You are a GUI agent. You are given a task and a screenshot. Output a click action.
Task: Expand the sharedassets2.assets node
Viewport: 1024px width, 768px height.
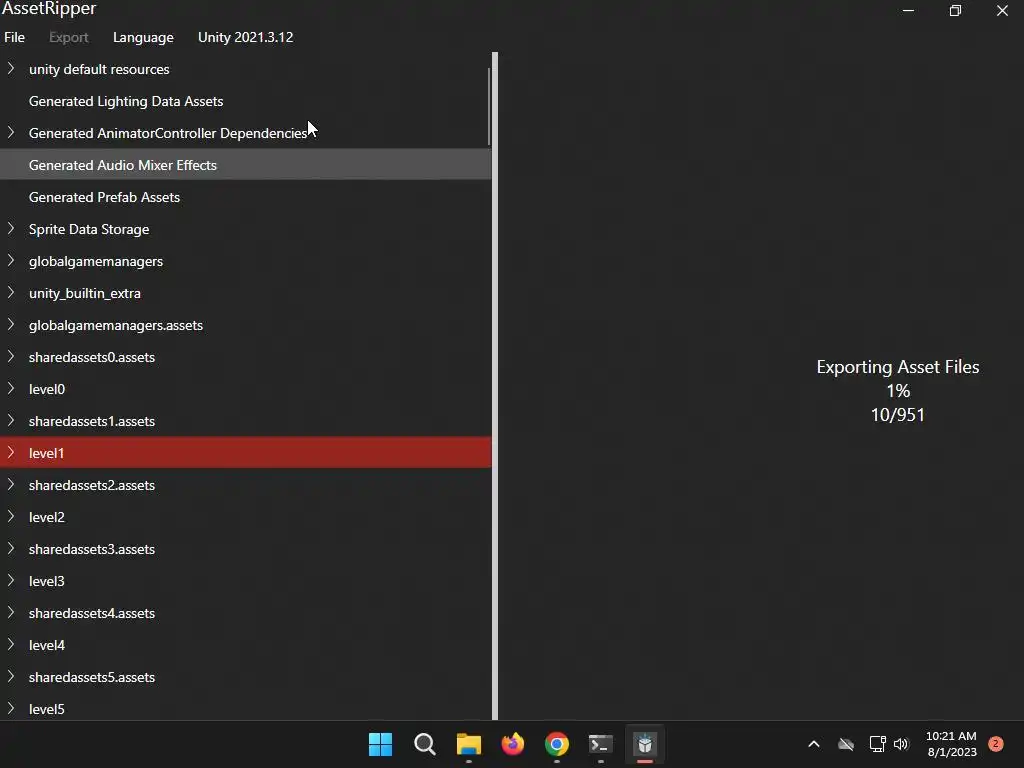pos(10,484)
